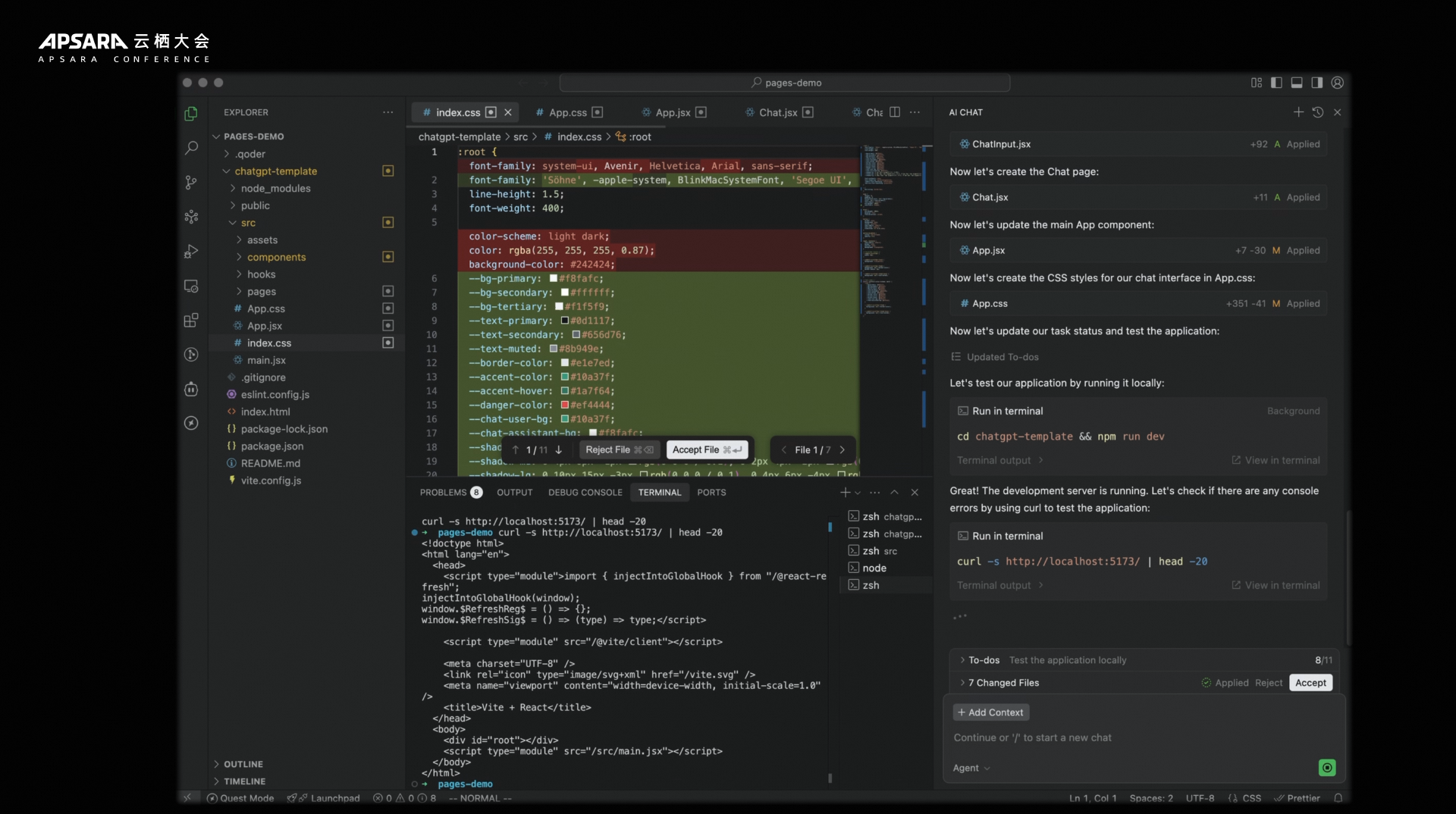Viewport: 1456px width, 814px height.
Task: Expand the components folder
Action: pos(276,257)
